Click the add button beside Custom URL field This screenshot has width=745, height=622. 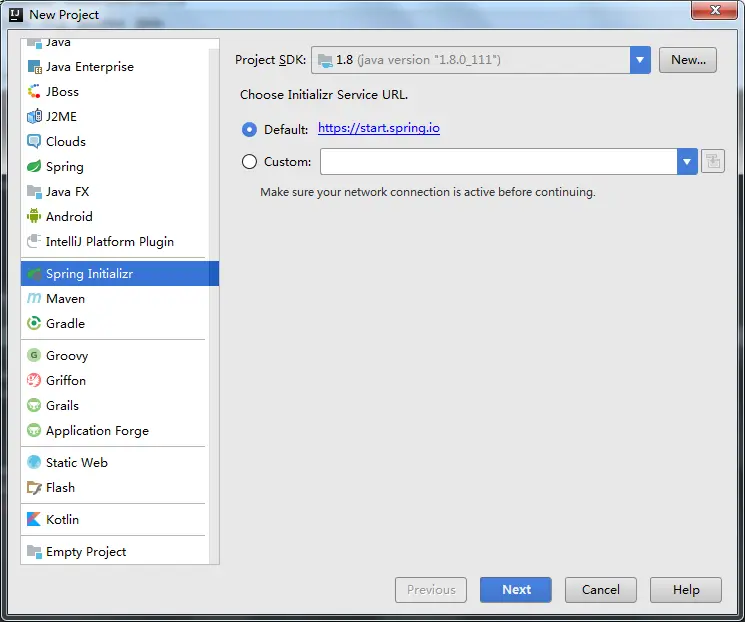point(713,162)
